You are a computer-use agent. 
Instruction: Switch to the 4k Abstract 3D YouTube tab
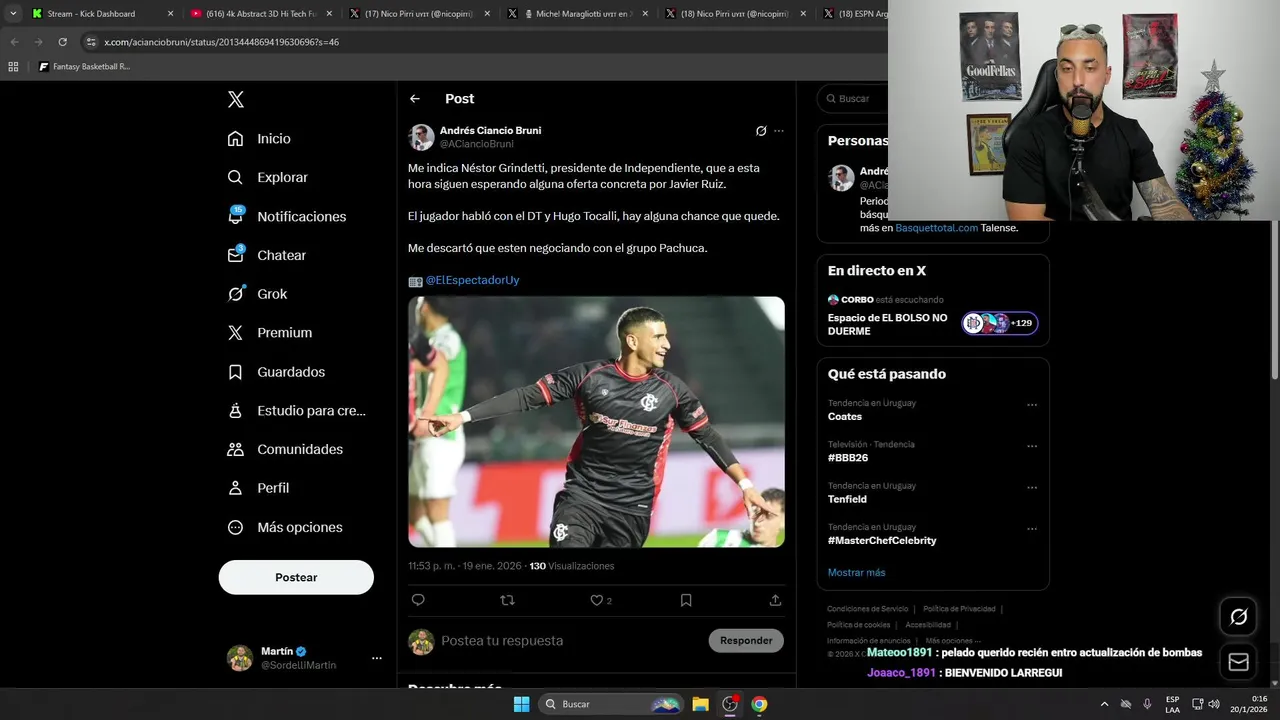click(x=261, y=14)
